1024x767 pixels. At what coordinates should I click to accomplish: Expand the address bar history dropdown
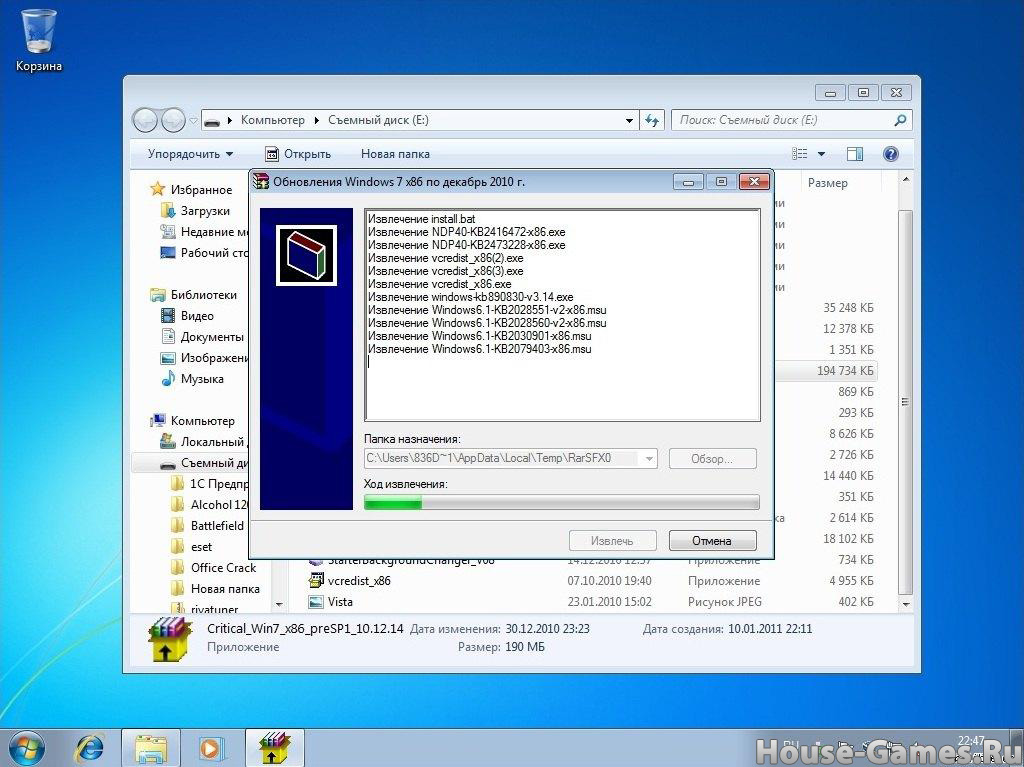click(x=629, y=120)
